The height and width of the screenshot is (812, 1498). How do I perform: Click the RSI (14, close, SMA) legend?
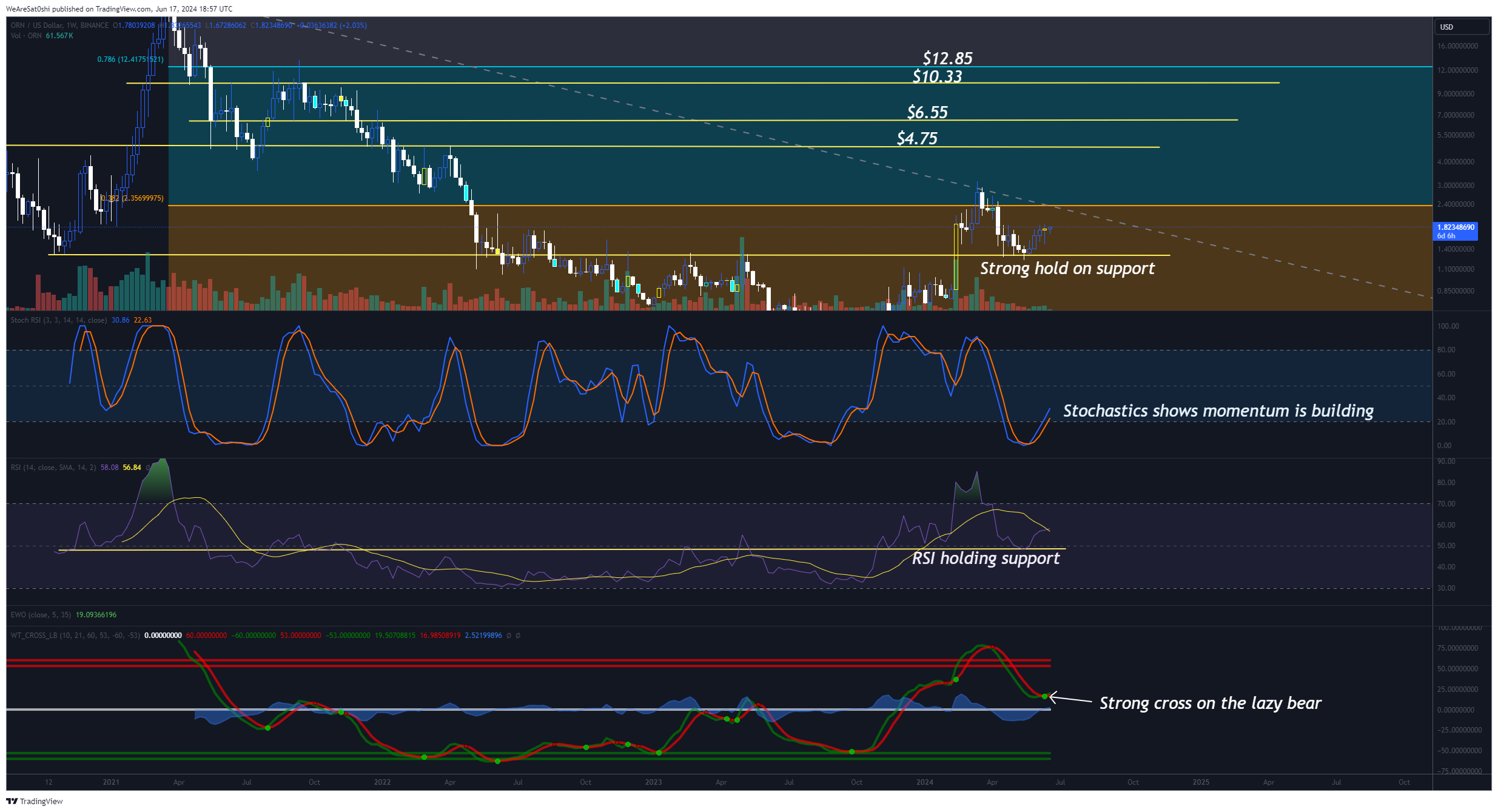coord(53,468)
